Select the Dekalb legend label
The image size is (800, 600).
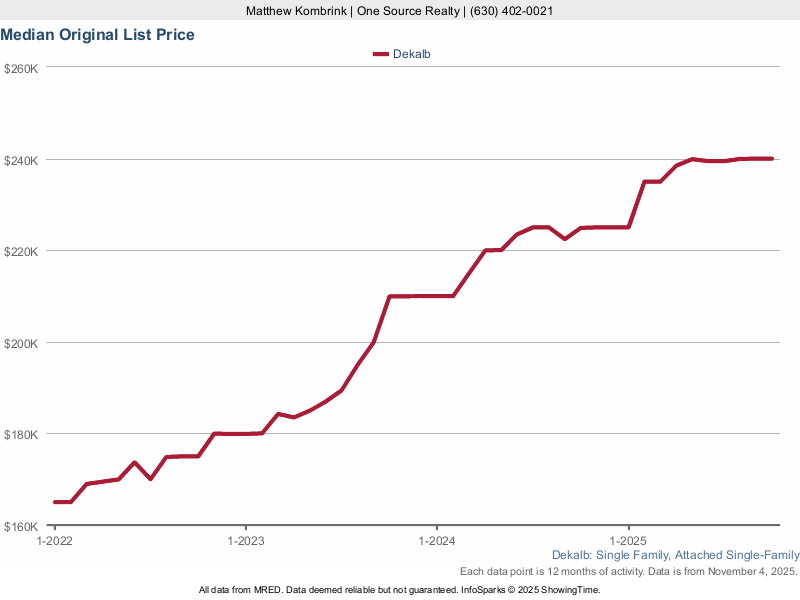[x=411, y=55]
